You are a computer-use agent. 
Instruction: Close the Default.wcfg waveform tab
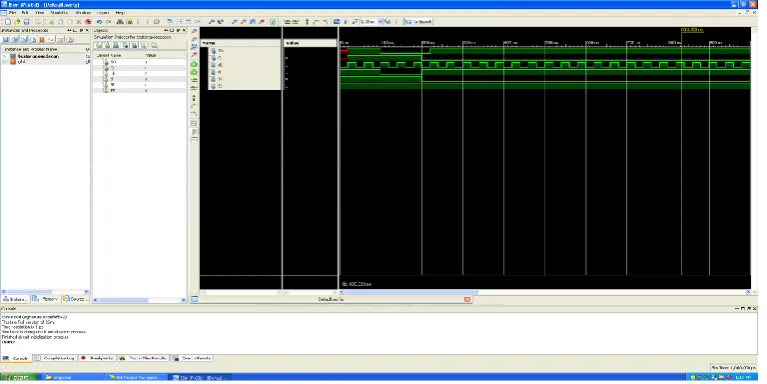point(467,299)
